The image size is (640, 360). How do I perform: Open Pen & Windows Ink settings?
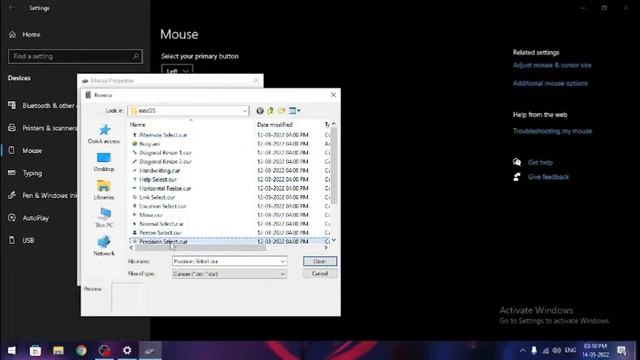tap(43, 196)
